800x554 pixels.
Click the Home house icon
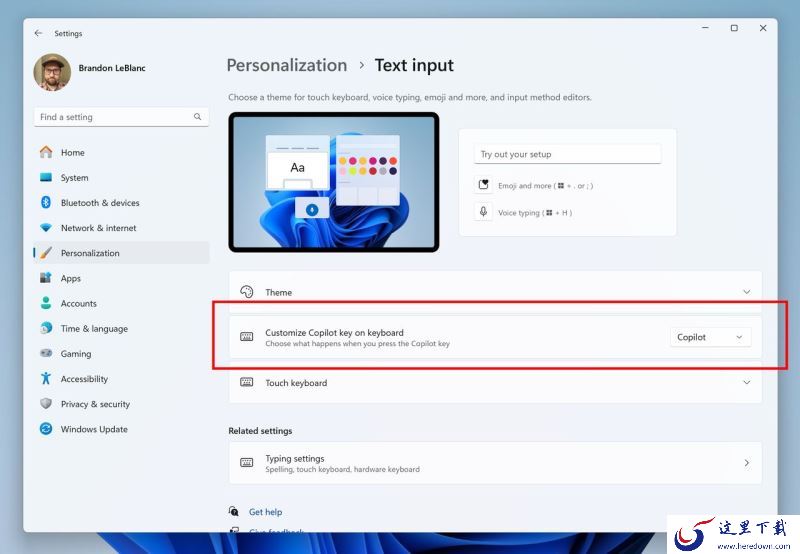coord(46,152)
